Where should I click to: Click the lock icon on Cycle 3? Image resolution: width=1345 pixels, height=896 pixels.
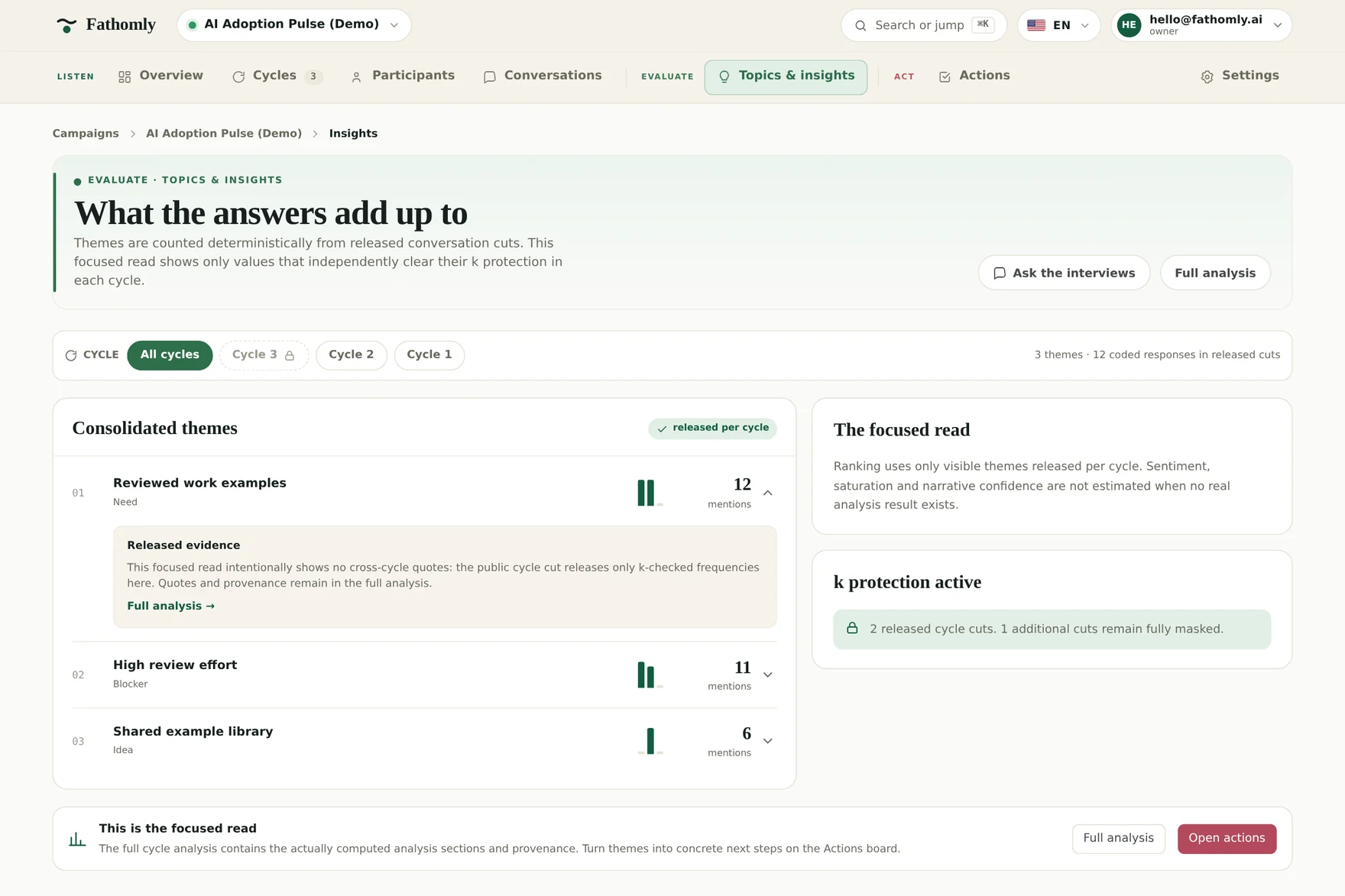pos(290,355)
